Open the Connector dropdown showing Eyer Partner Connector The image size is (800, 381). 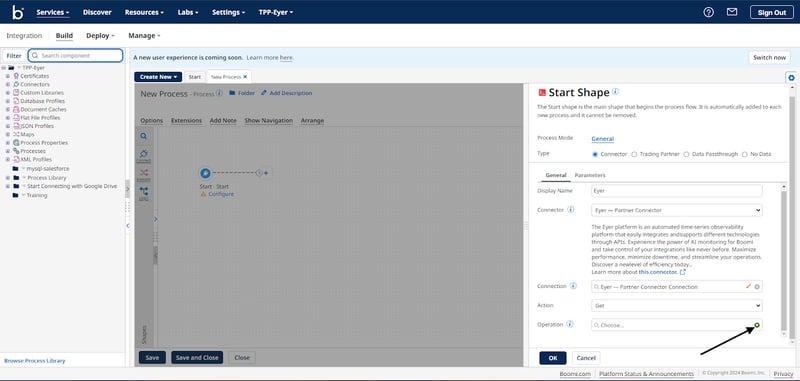677,210
